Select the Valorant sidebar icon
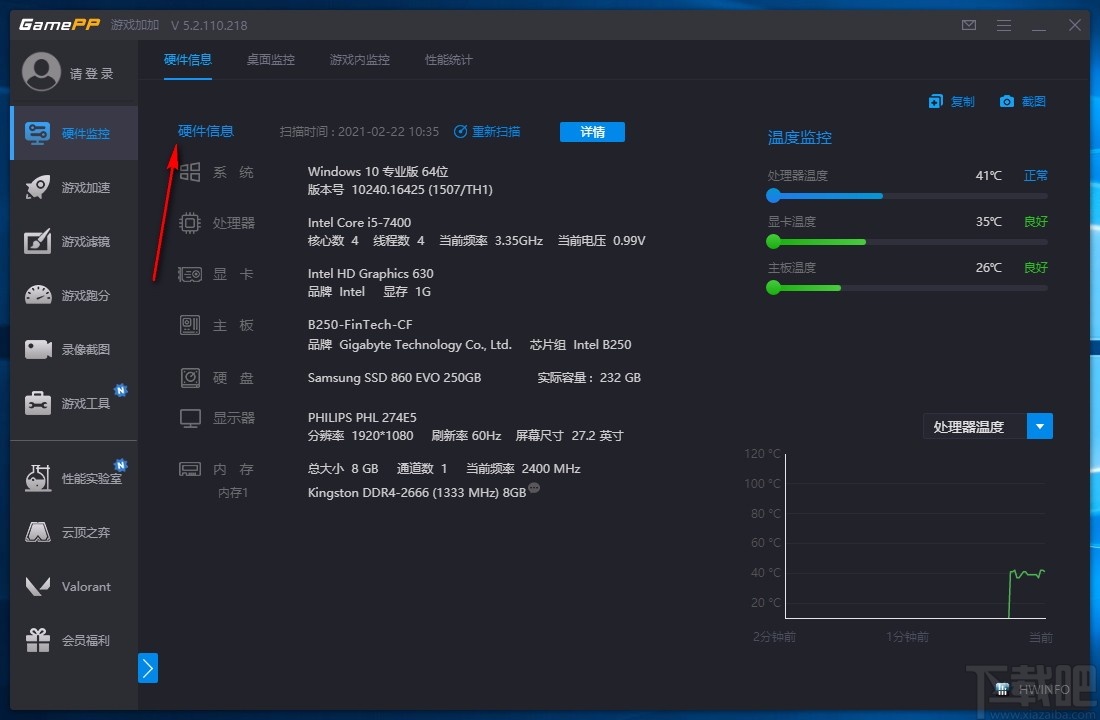Screen dimensions: 1100x720 (x=73, y=586)
